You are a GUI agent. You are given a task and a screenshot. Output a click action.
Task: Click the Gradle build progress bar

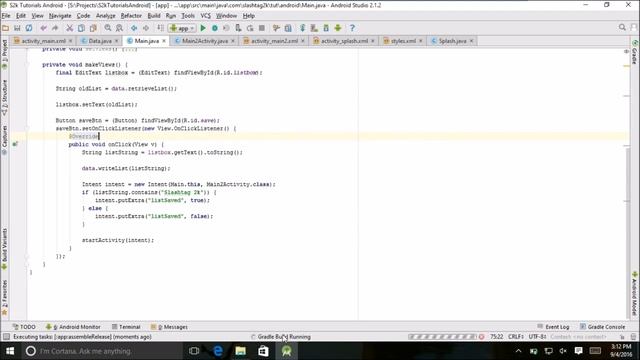(x=442, y=337)
